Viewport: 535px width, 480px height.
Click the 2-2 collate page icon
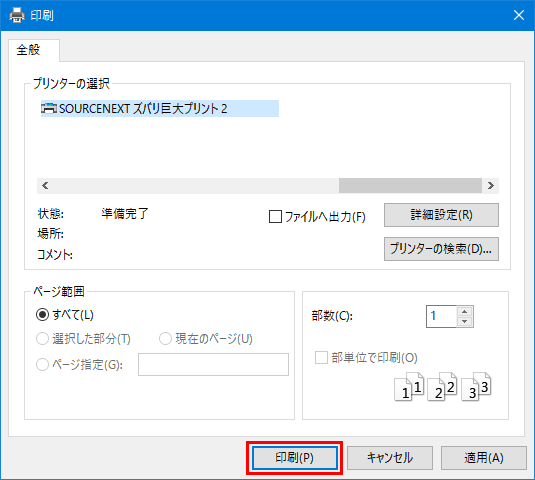point(442,387)
